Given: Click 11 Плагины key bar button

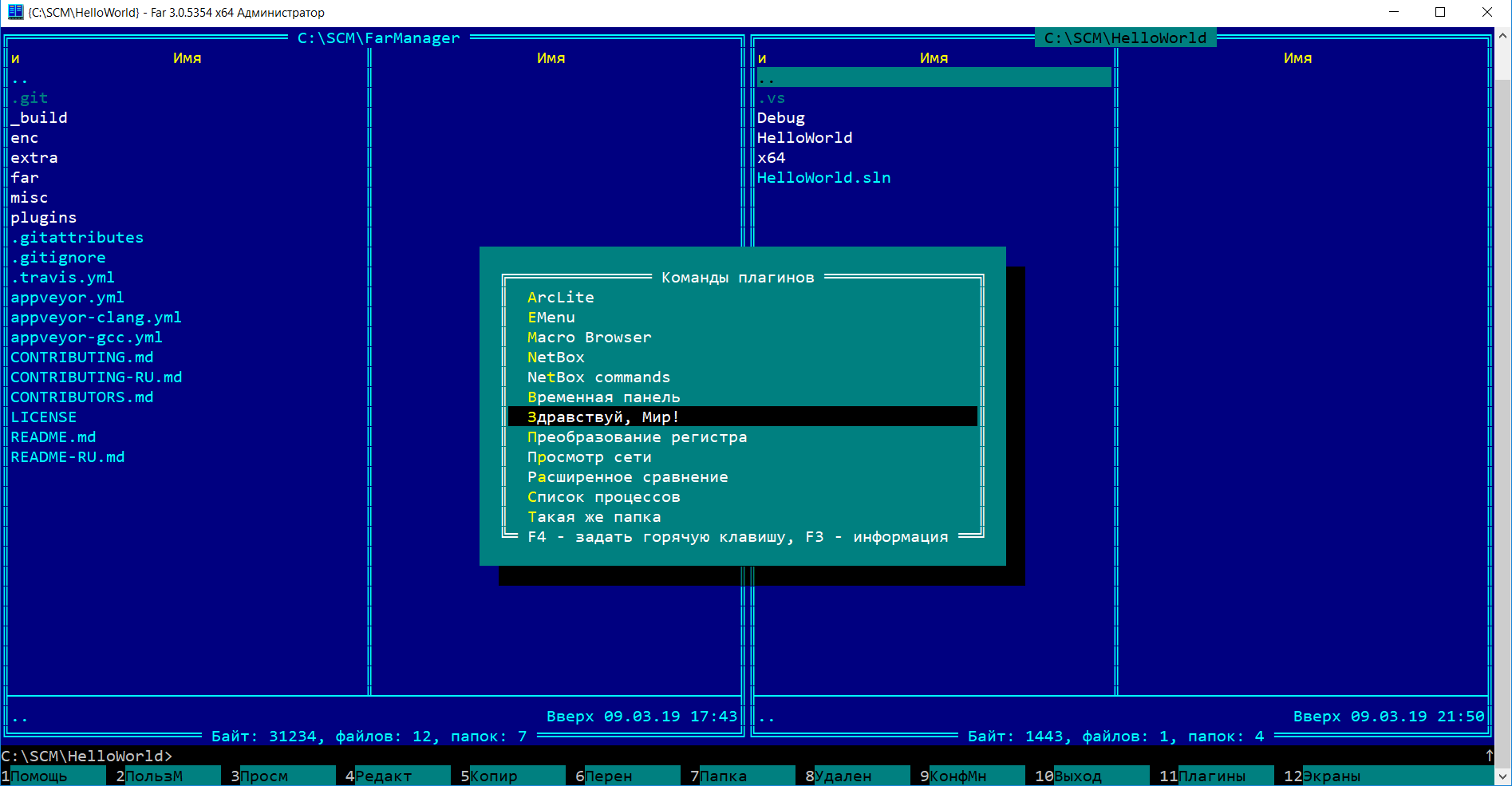Looking at the screenshot, I should (x=1216, y=776).
